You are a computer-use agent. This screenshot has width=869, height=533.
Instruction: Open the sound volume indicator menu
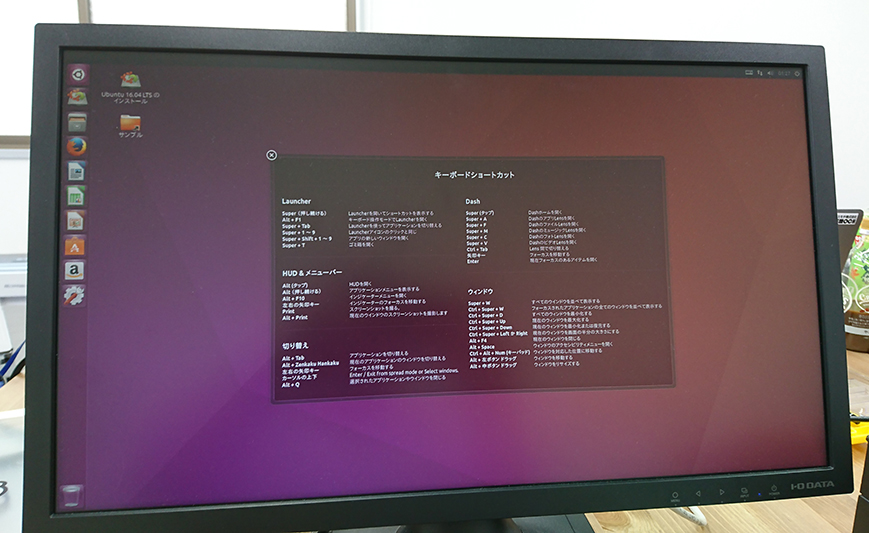point(772,72)
